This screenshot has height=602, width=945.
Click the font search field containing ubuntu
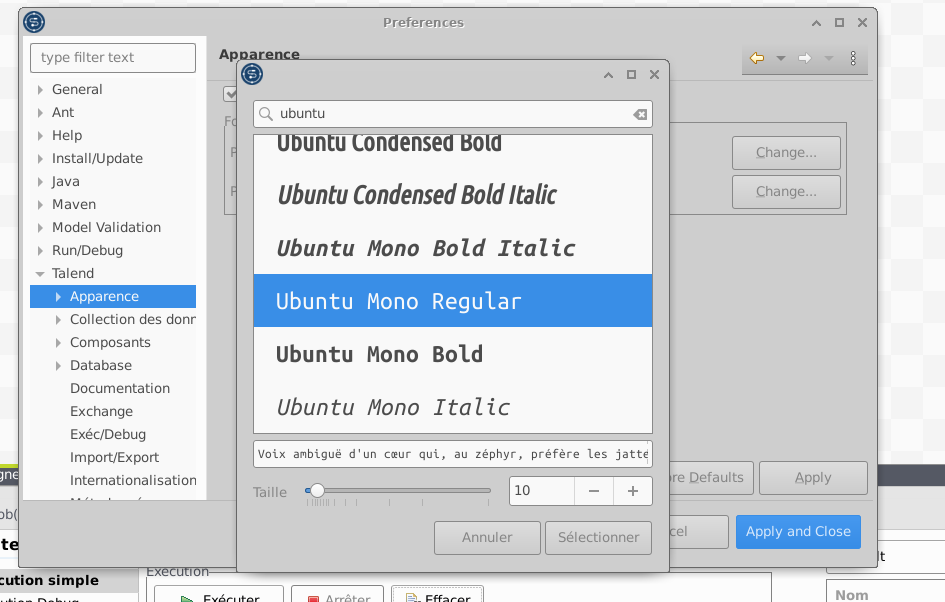[x=453, y=114]
